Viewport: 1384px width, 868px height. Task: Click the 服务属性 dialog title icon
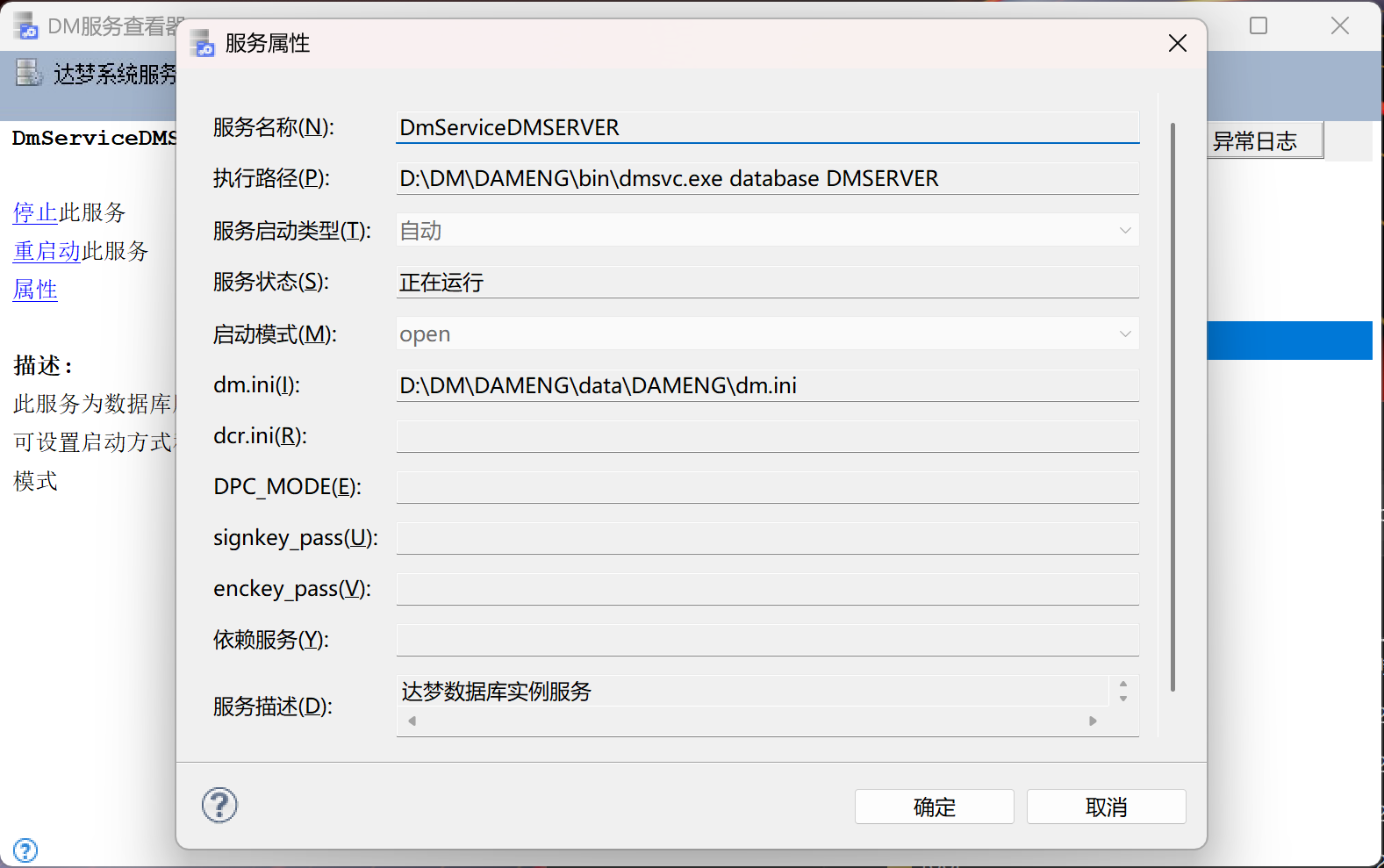[203, 43]
